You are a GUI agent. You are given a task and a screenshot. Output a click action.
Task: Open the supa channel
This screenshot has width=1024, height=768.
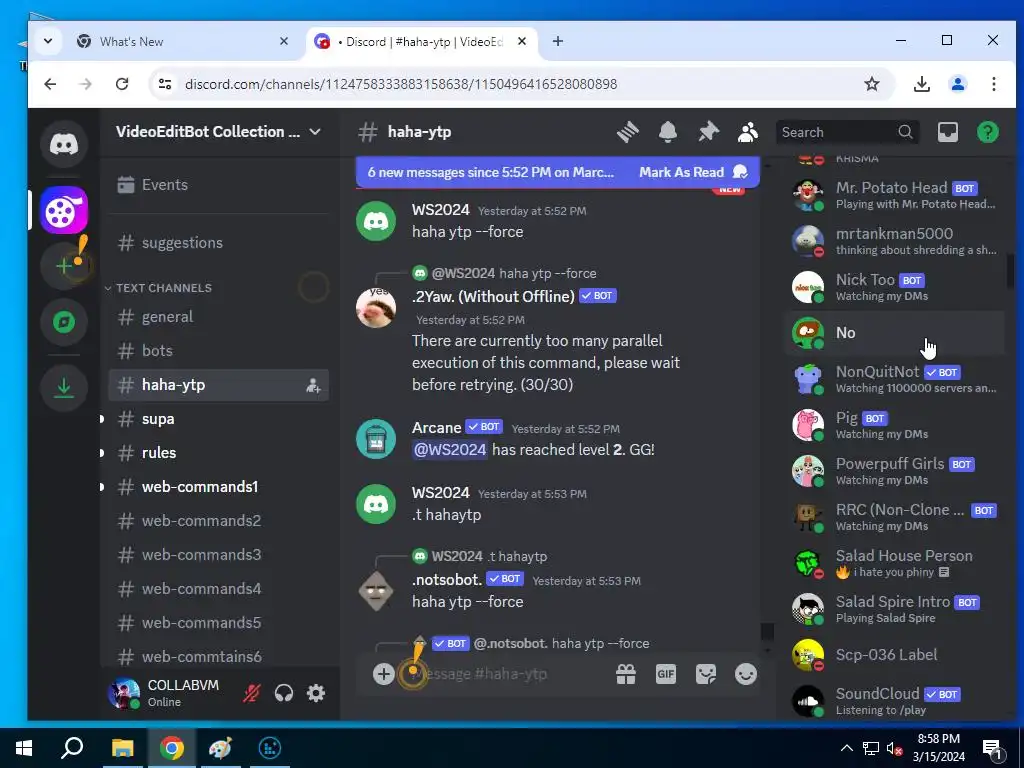click(x=219, y=419)
